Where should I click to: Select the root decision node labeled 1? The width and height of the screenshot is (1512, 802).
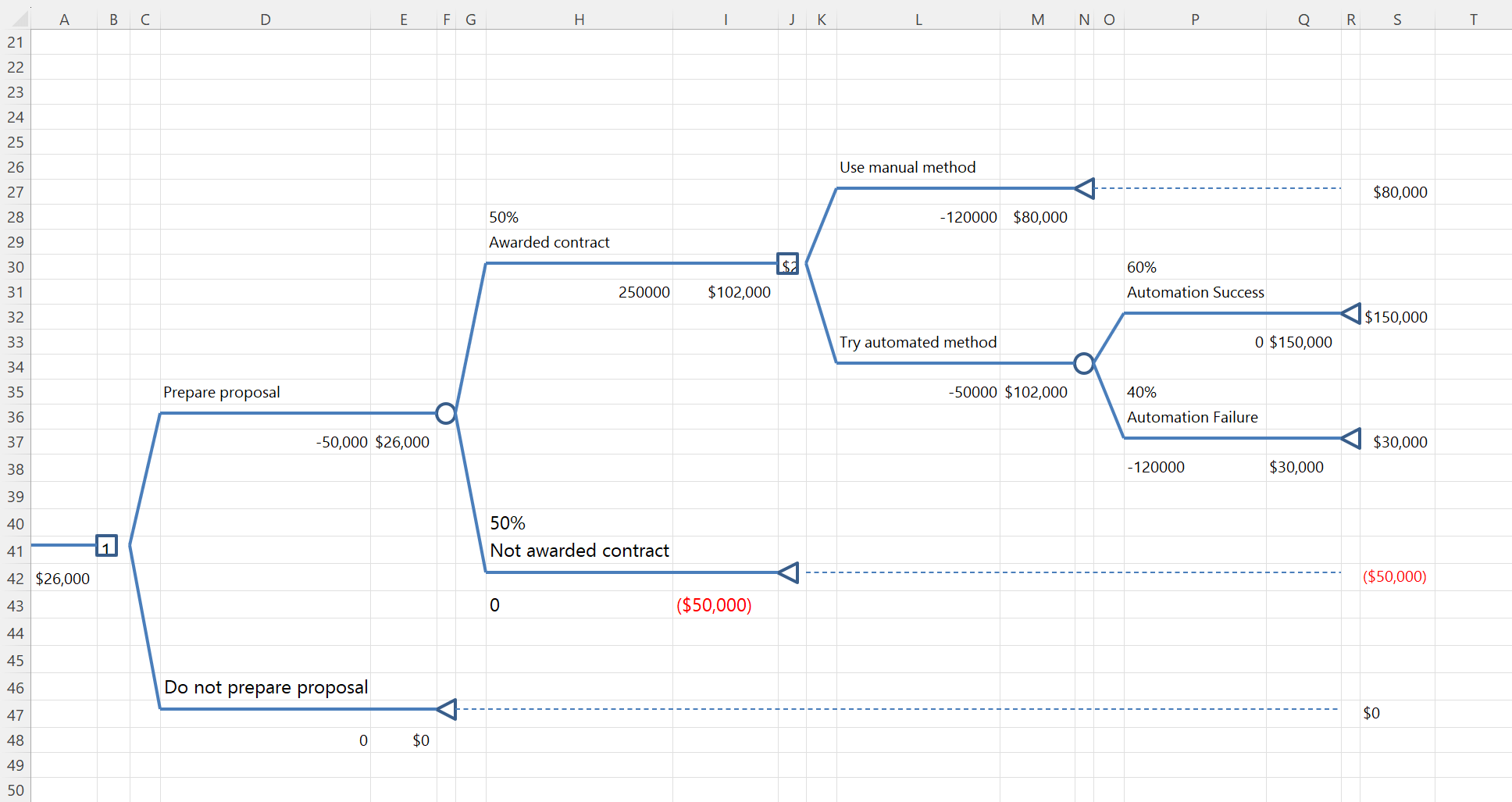click(106, 545)
